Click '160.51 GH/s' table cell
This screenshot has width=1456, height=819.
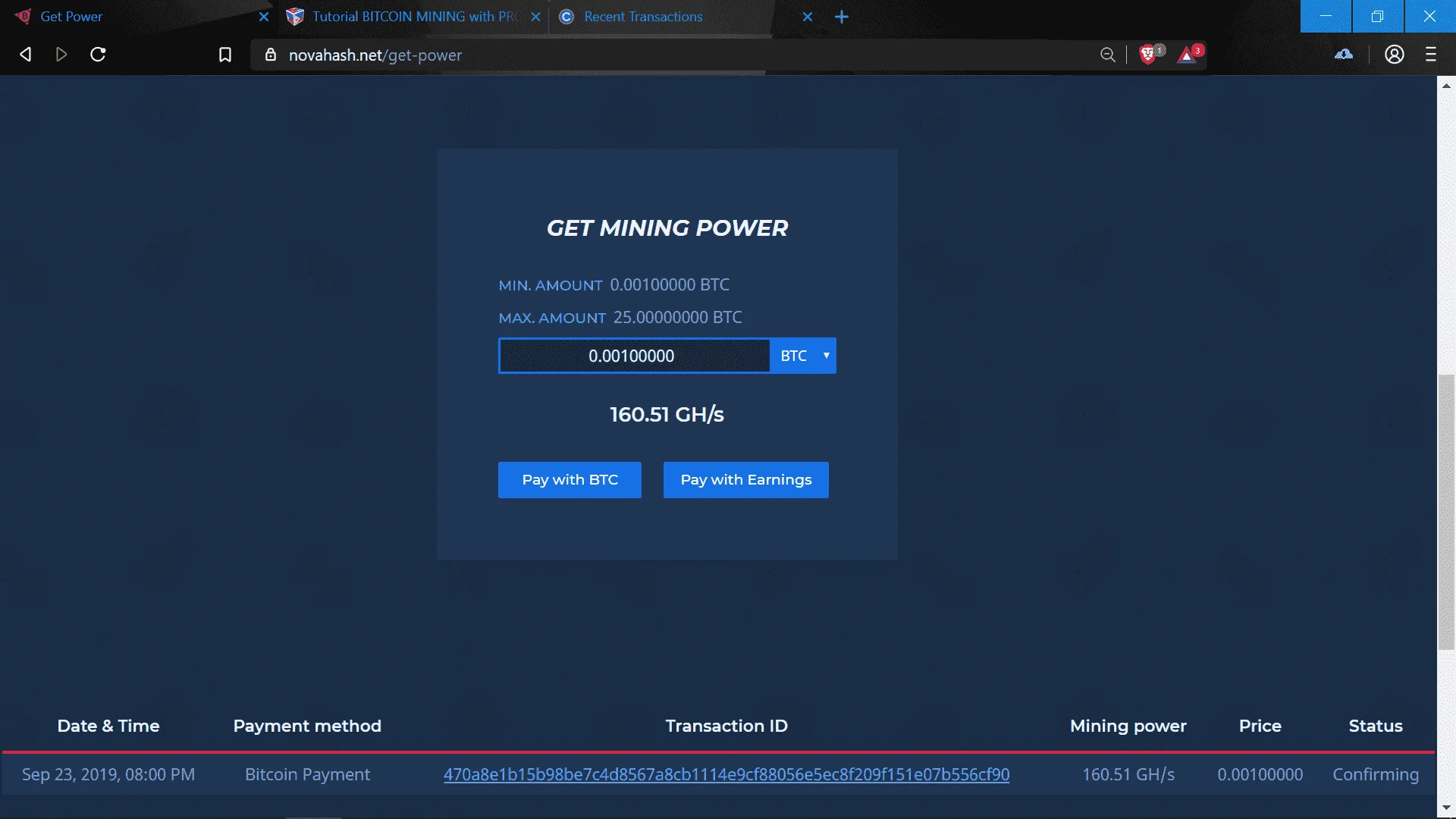pos(1128,774)
